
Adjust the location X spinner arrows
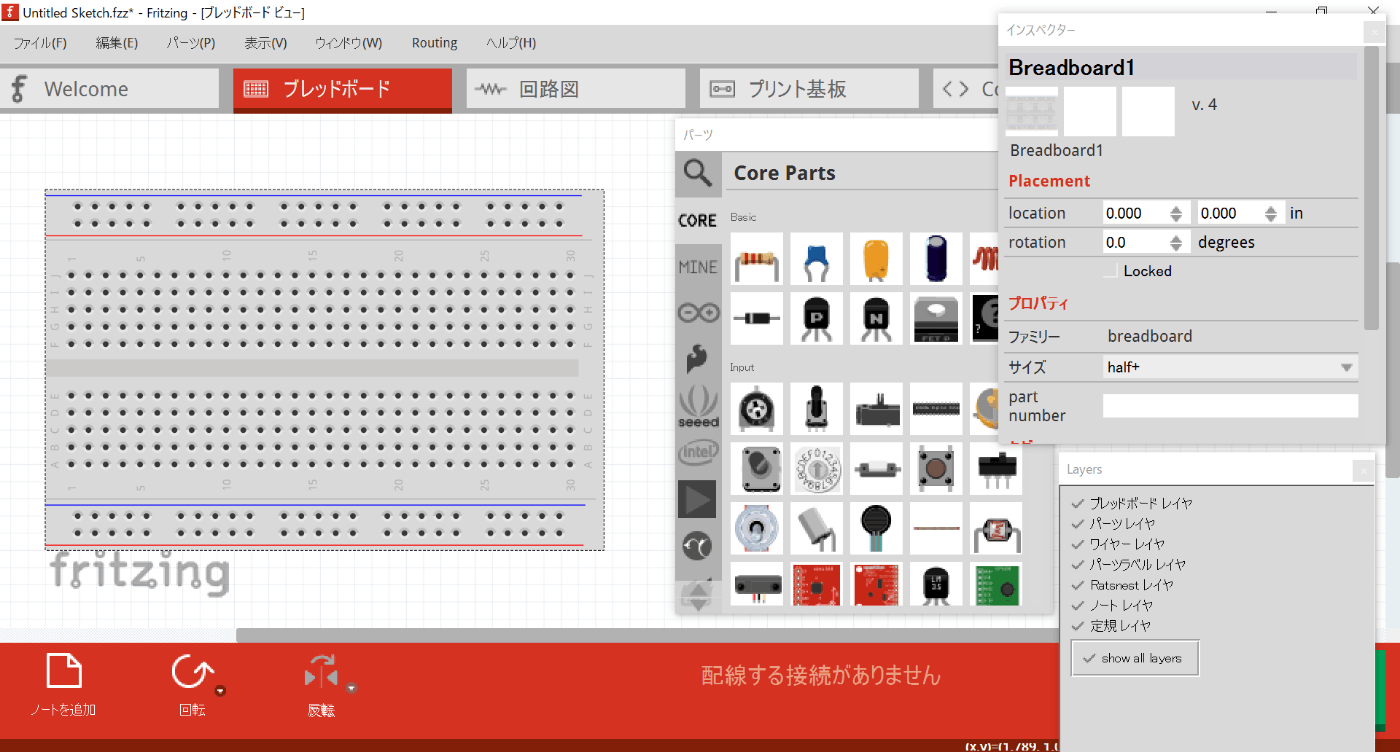point(1176,213)
